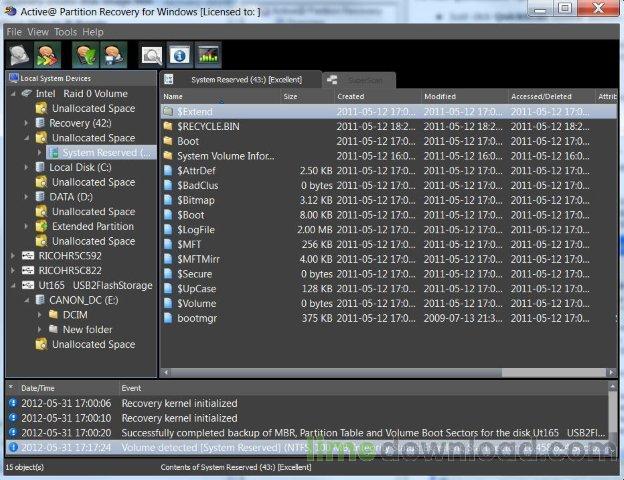Image resolution: width=624 pixels, height=480 pixels.
Task: Click the log panel scroll up arrow
Action: (x=612, y=386)
